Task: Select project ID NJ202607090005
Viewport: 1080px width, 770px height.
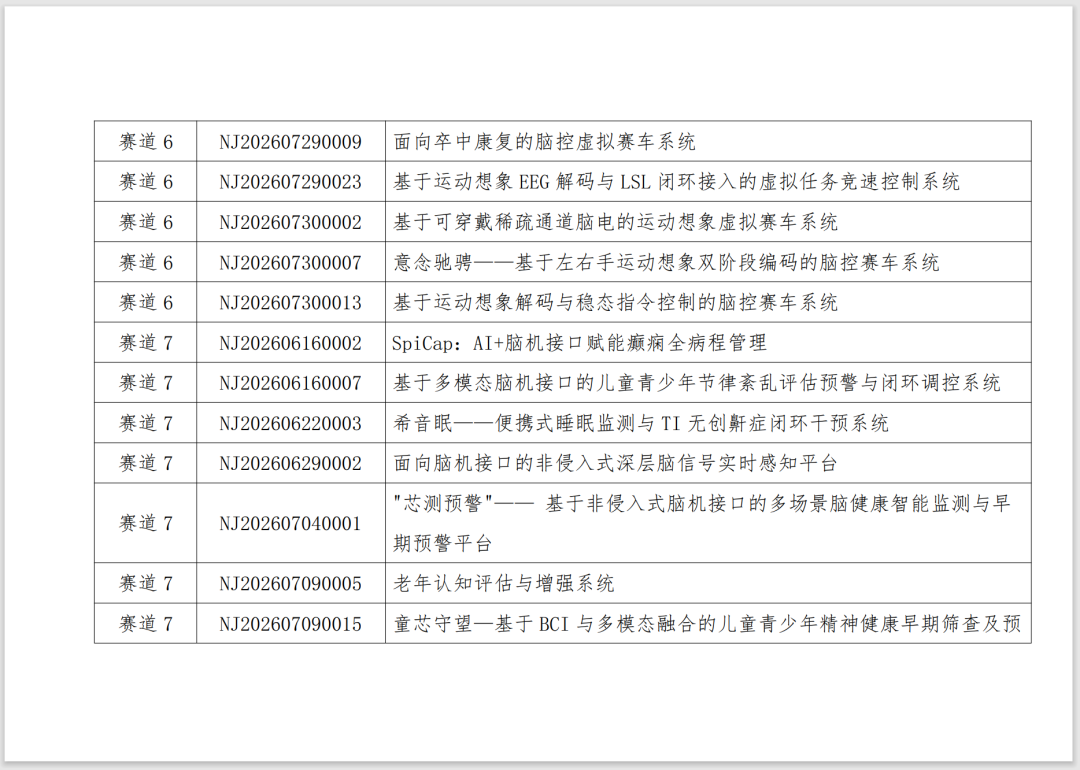Action: [290, 583]
